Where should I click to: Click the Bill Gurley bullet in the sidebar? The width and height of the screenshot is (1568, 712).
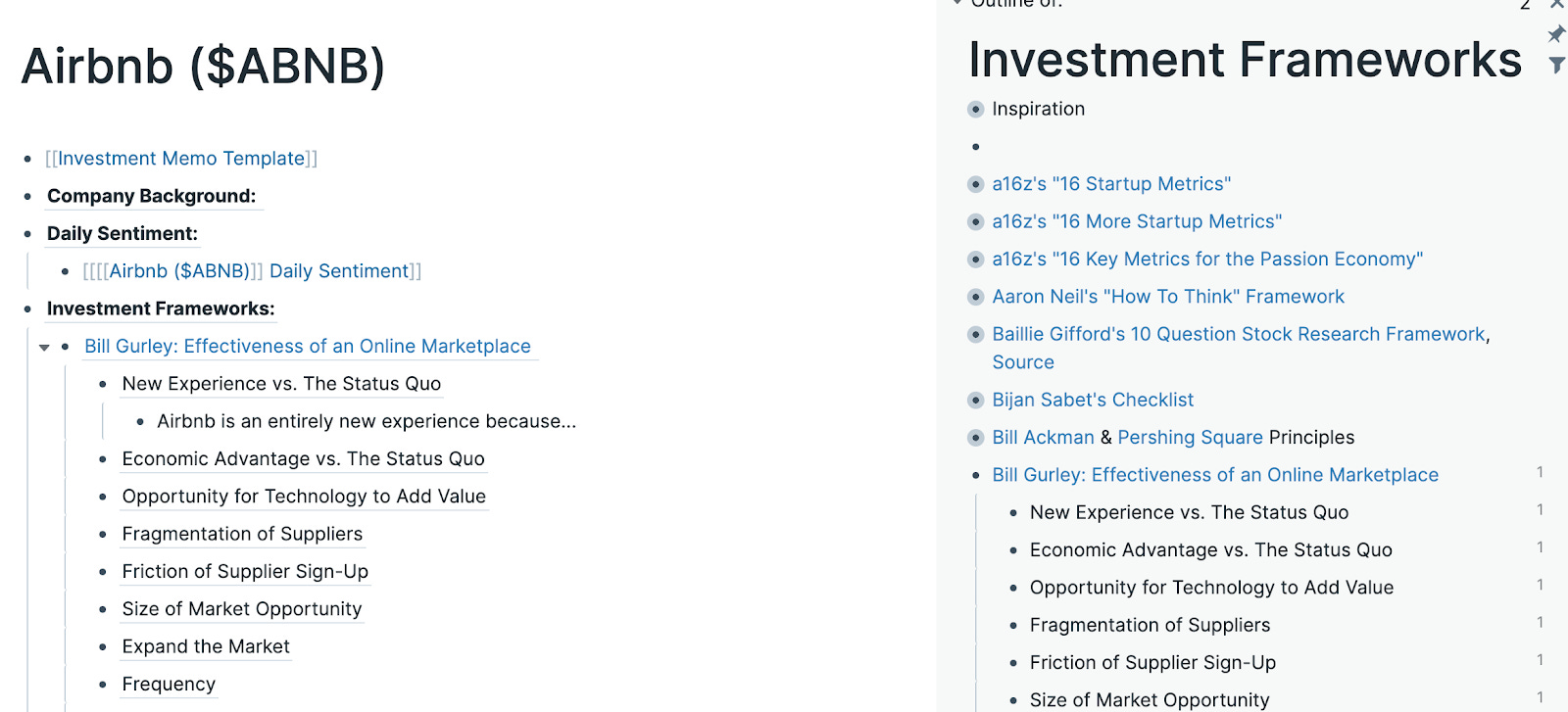(975, 475)
